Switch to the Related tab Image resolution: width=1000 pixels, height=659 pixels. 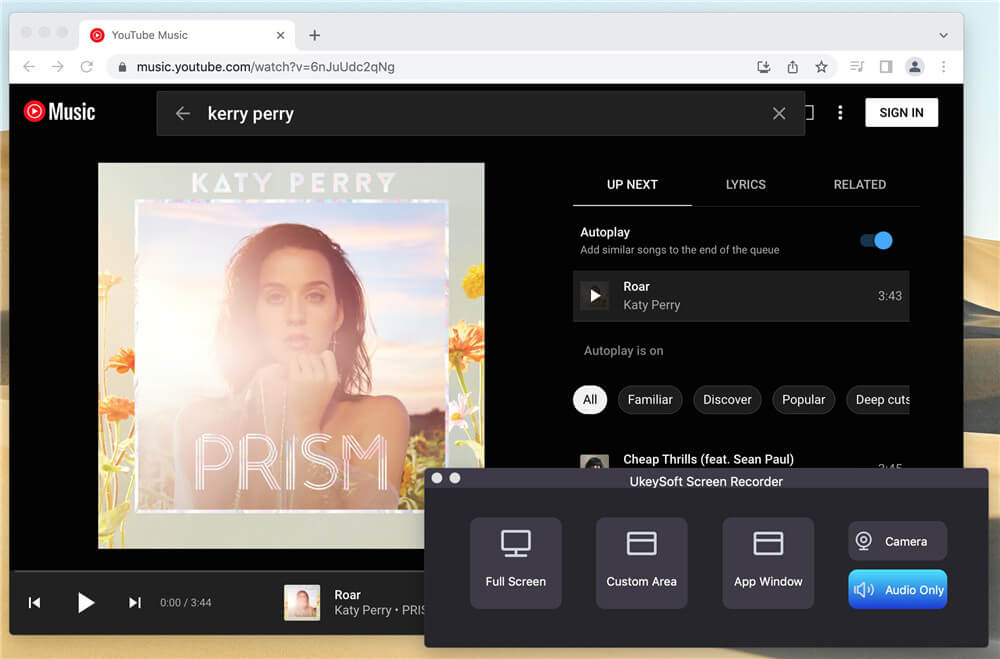pos(859,184)
